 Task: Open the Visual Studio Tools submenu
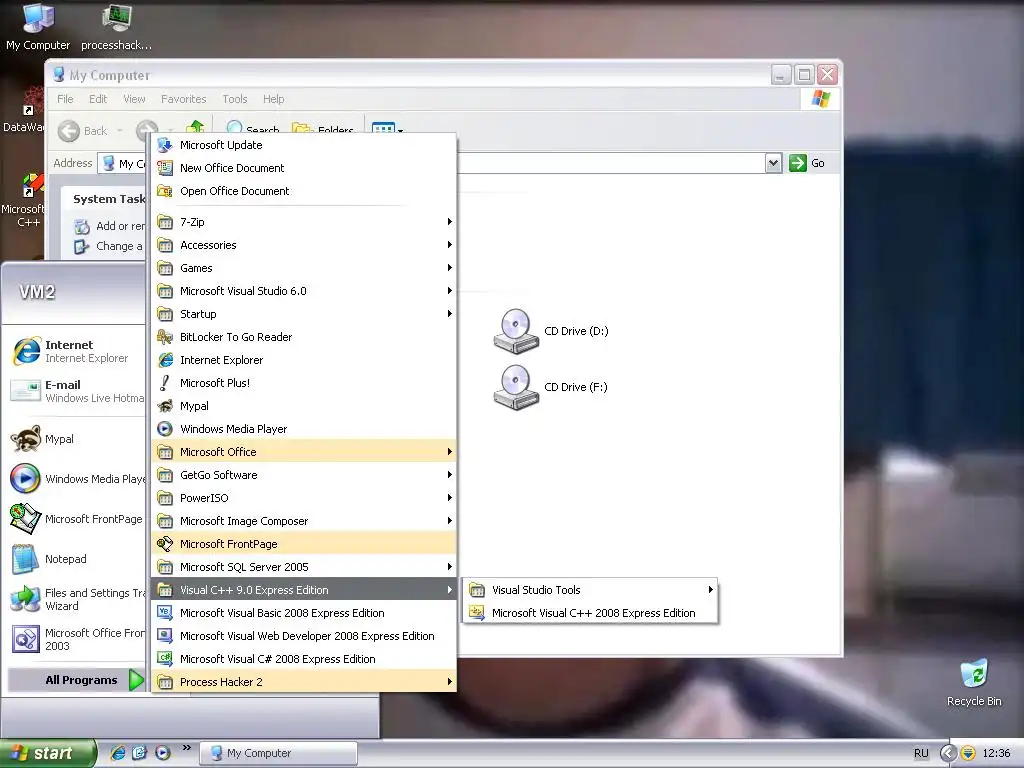click(x=590, y=590)
